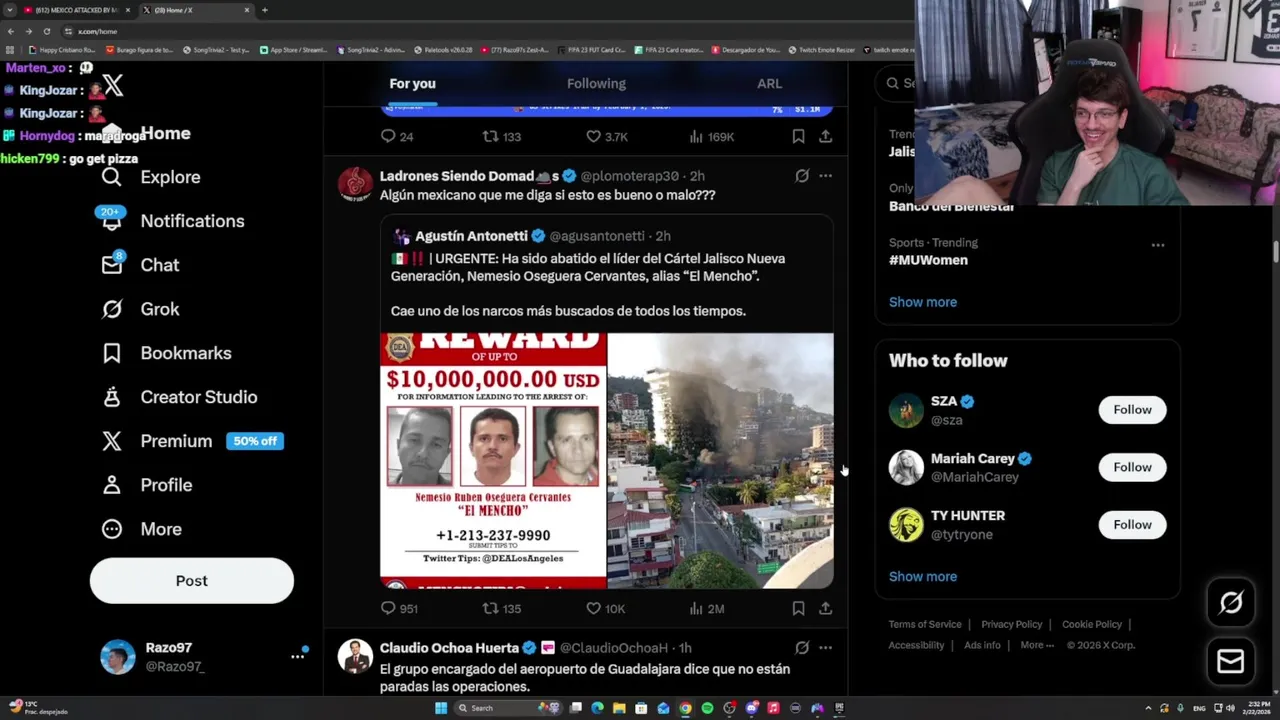Reply to Ladrones Siendo Domados post (951 replies)
This screenshot has width=1280, height=720.
tap(399, 608)
